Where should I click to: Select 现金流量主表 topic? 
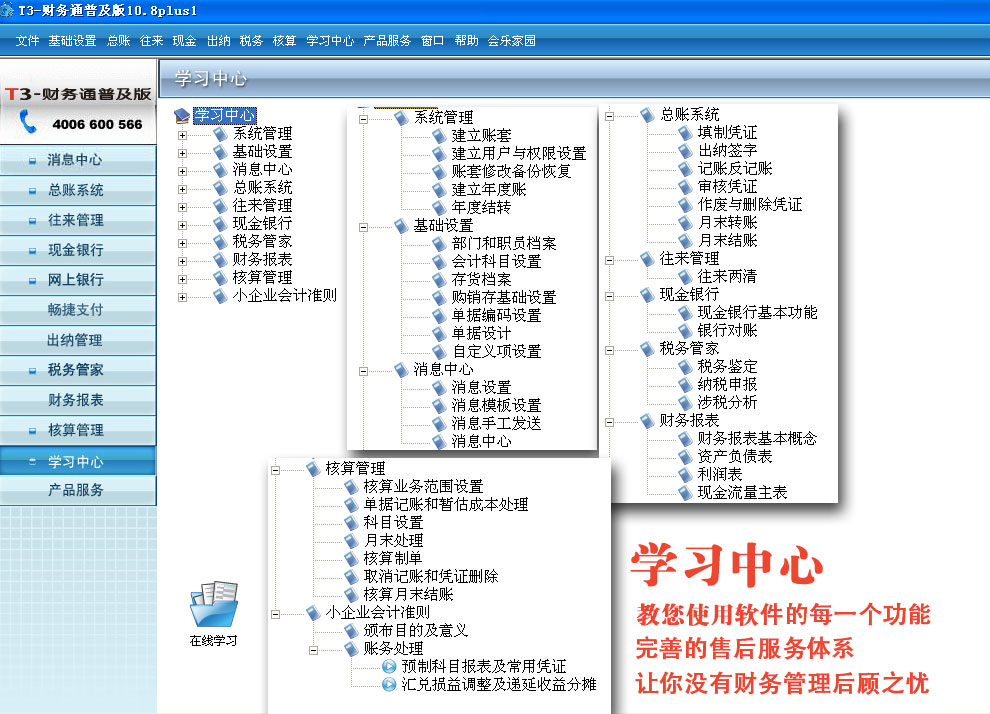(x=742, y=492)
